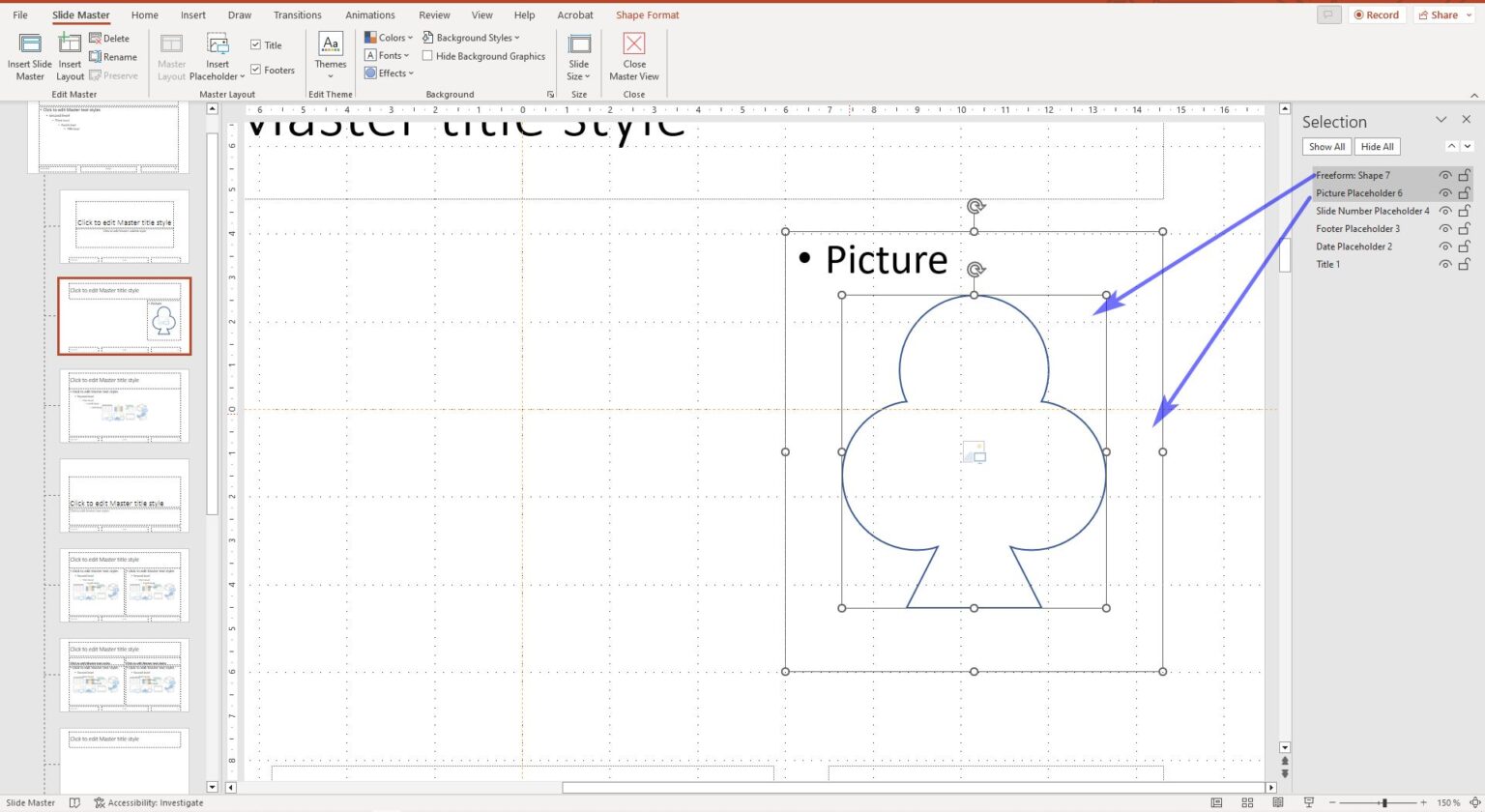The width and height of the screenshot is (1485, 812).
Task: Hide the Freeform: Shape 7 with its eye toggle
Action: tap(1443, 175)
